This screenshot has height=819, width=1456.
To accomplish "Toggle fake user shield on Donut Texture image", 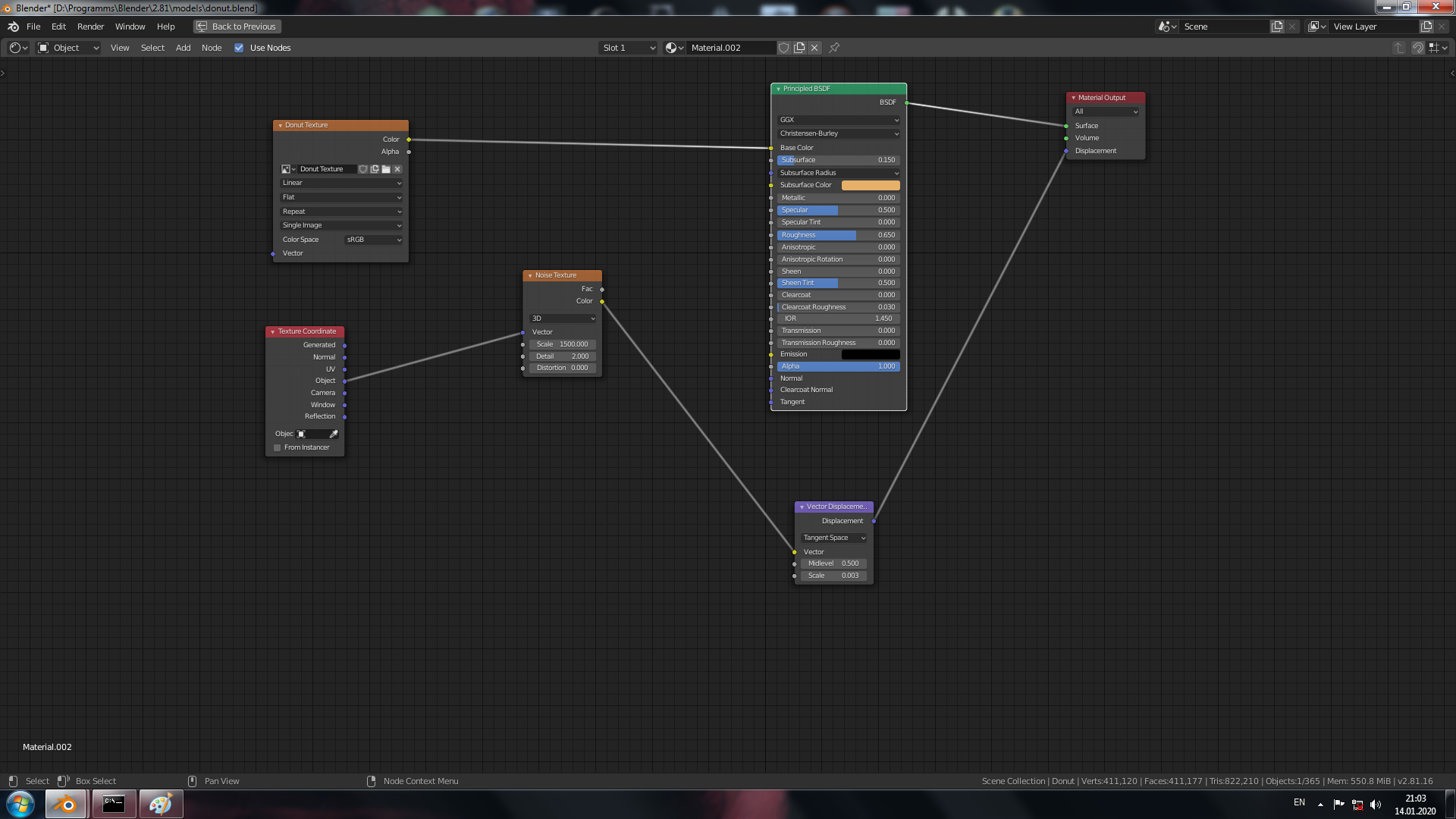I will (x=363, y=169).
